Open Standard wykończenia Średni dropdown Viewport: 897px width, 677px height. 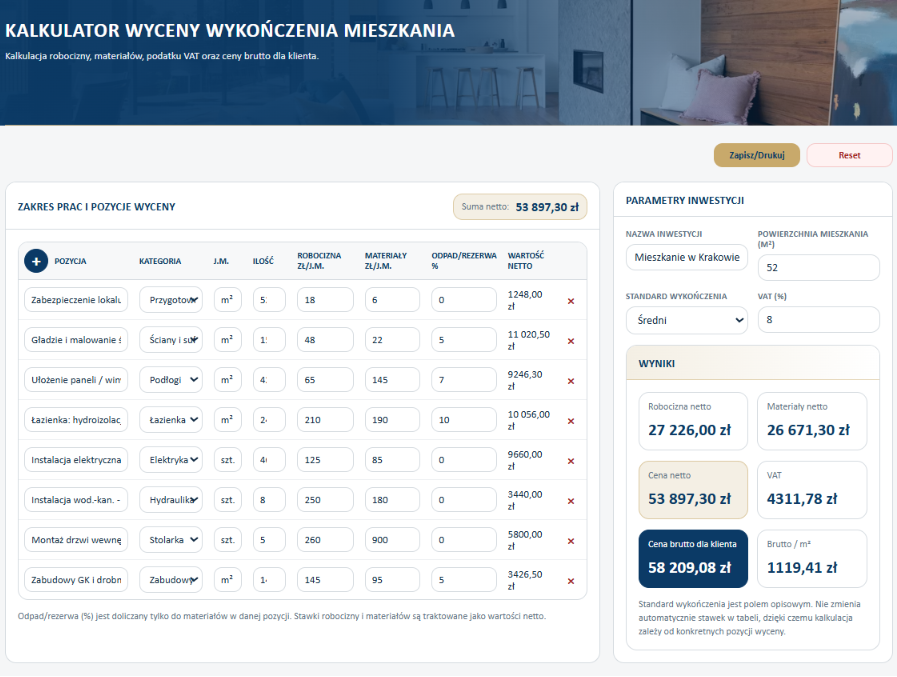686,320
